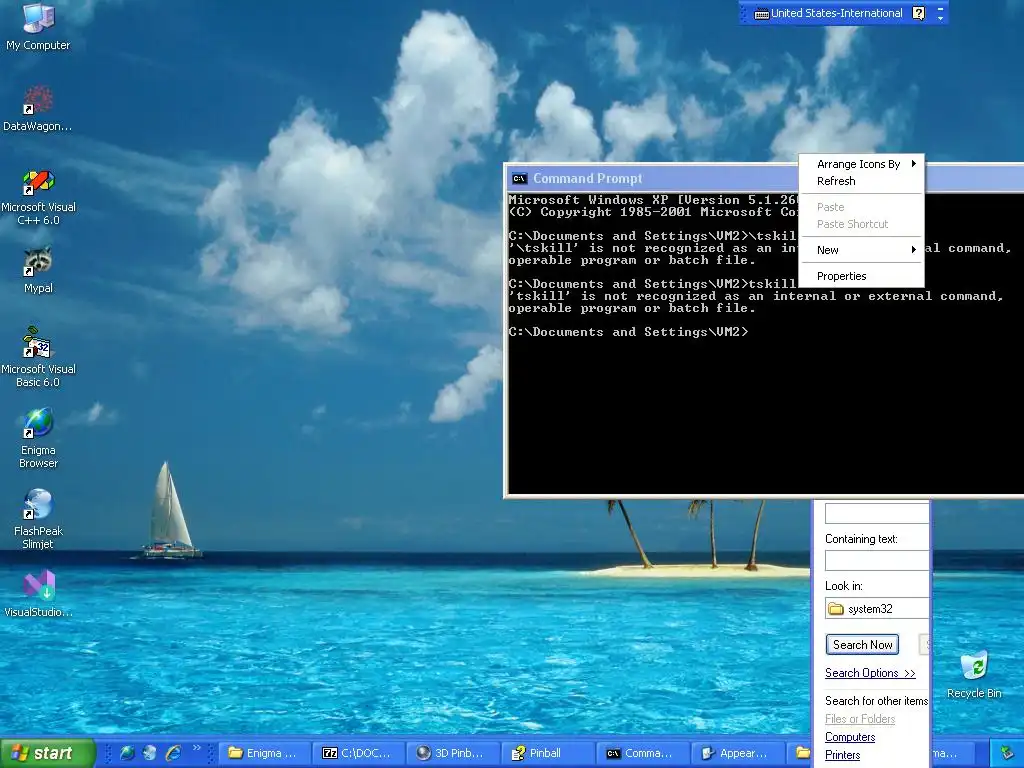1024x768 pixels.
Task: Open the DataWagon desktop shortcut
Action: 38,109
